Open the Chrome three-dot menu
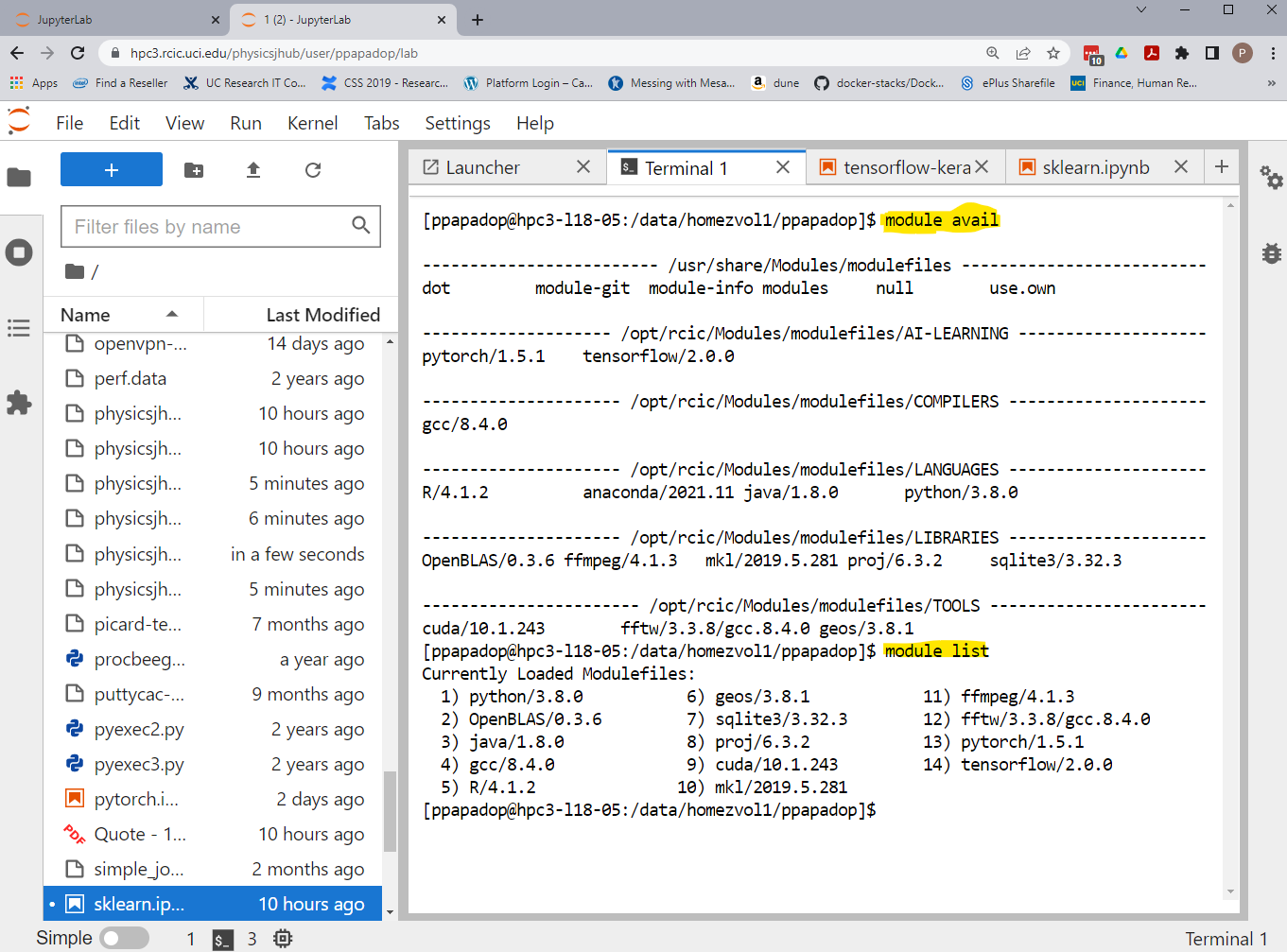Viewport: 1287px width, 952px height. 1273,53
